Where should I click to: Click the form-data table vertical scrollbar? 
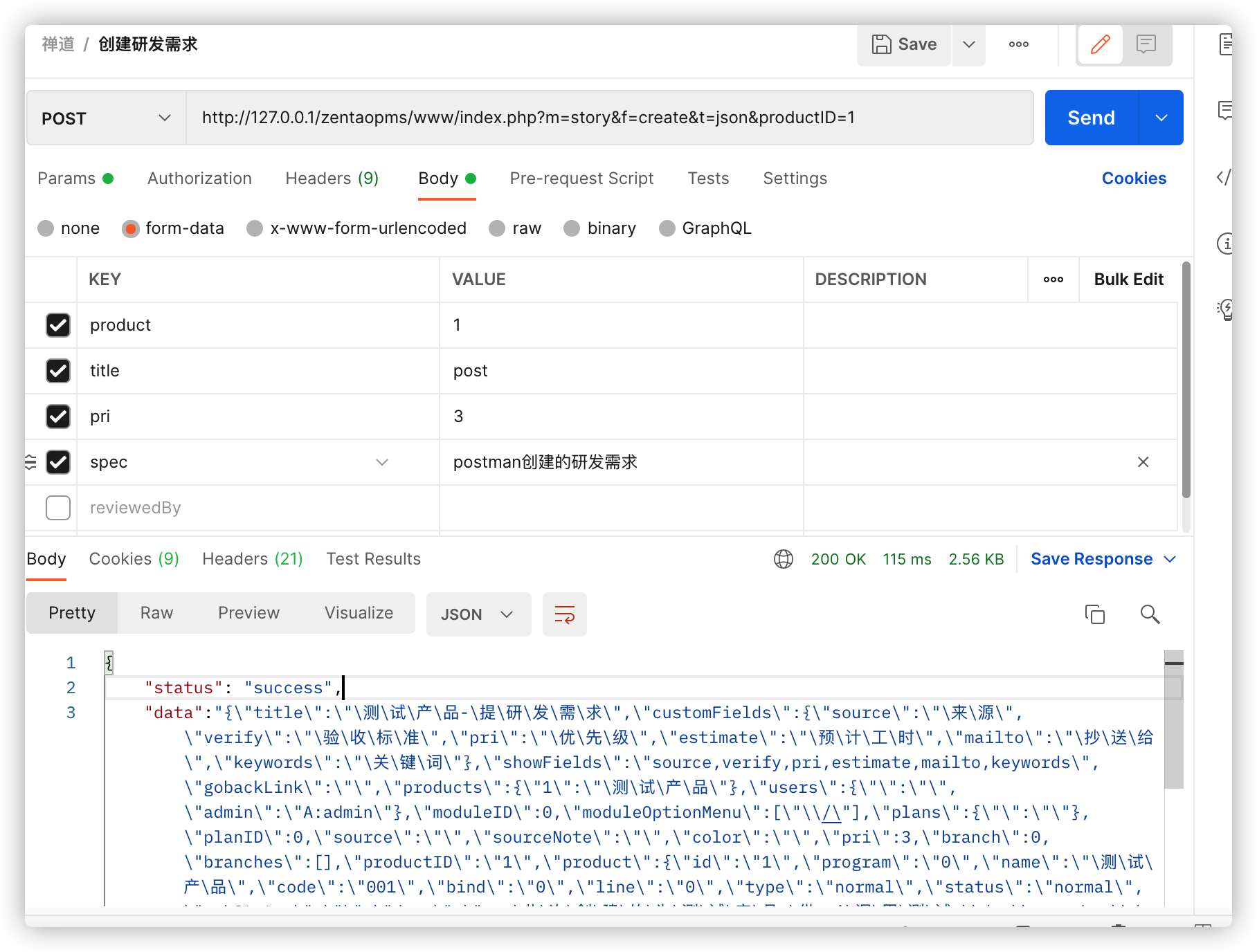point(1186,381)
